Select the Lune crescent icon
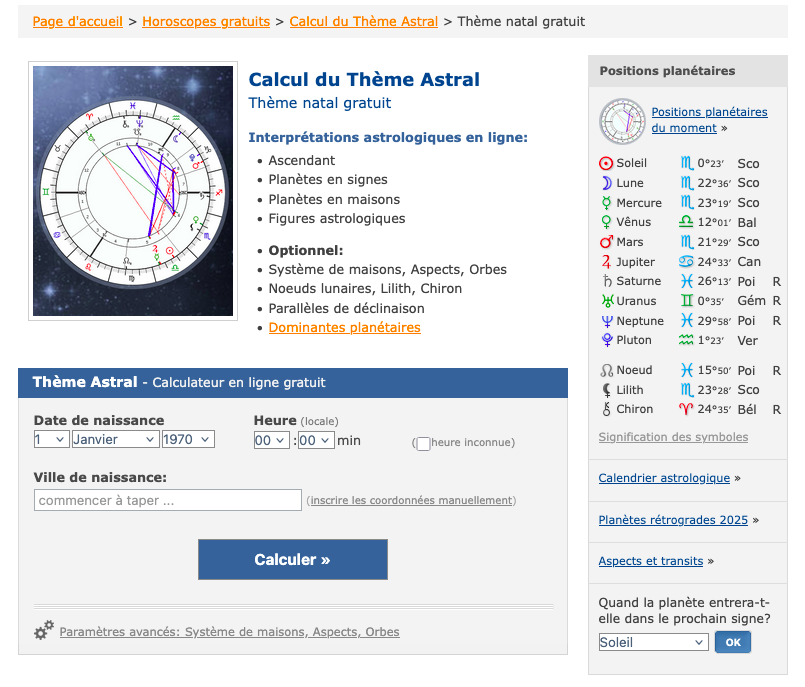This screenshot has width=805, height=687. [608, 182]
